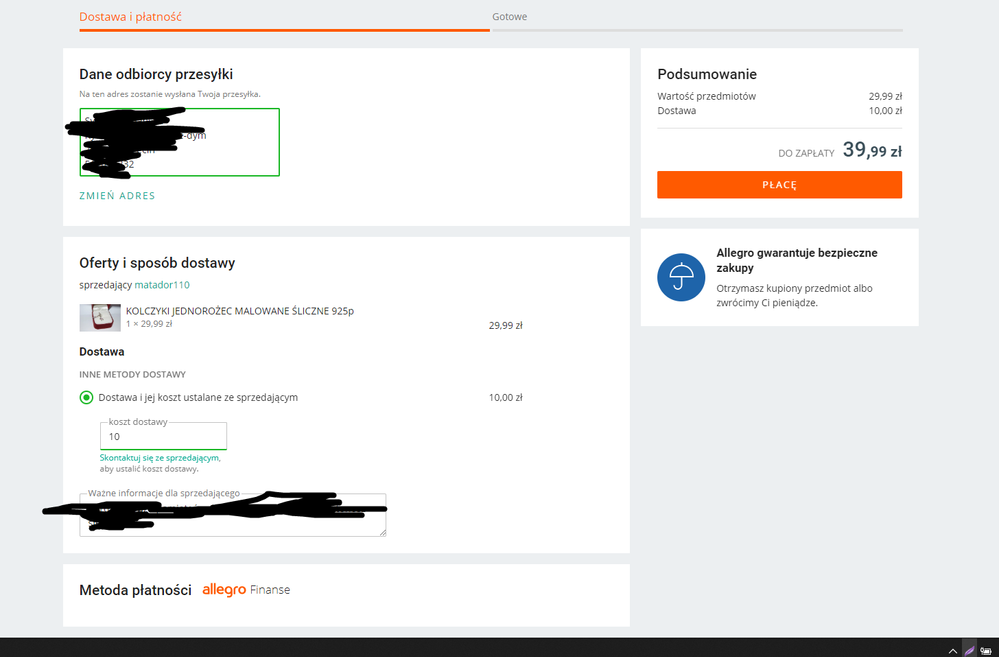Click the 39,99 zł total amount

tap(872, 151)
